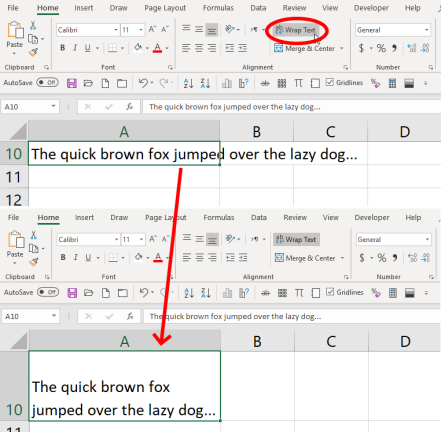Toggle the AutoSave switch in the upper toolbar

point(47,82)
